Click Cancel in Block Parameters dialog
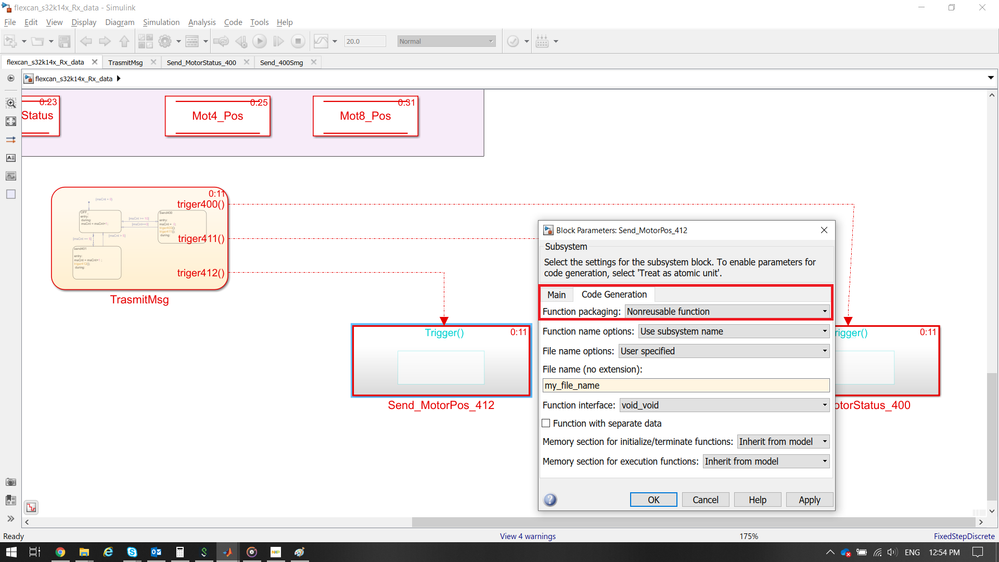Screen dimensions: 999x562 (705, 500)
